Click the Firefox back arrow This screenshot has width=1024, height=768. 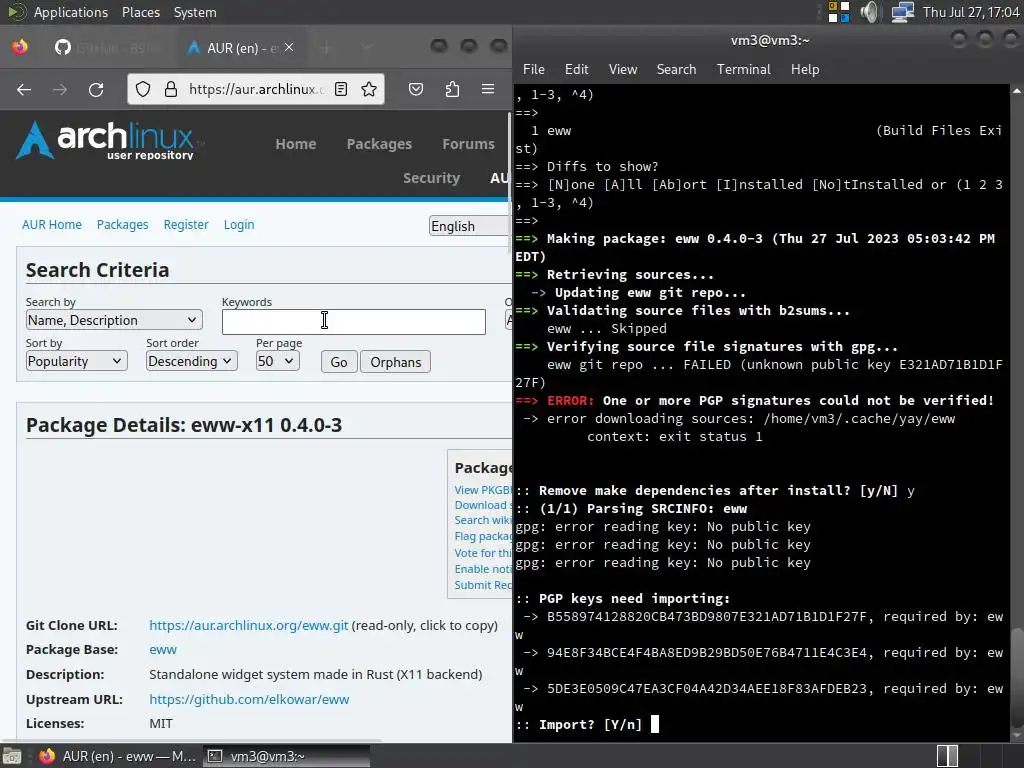[24, 89]
